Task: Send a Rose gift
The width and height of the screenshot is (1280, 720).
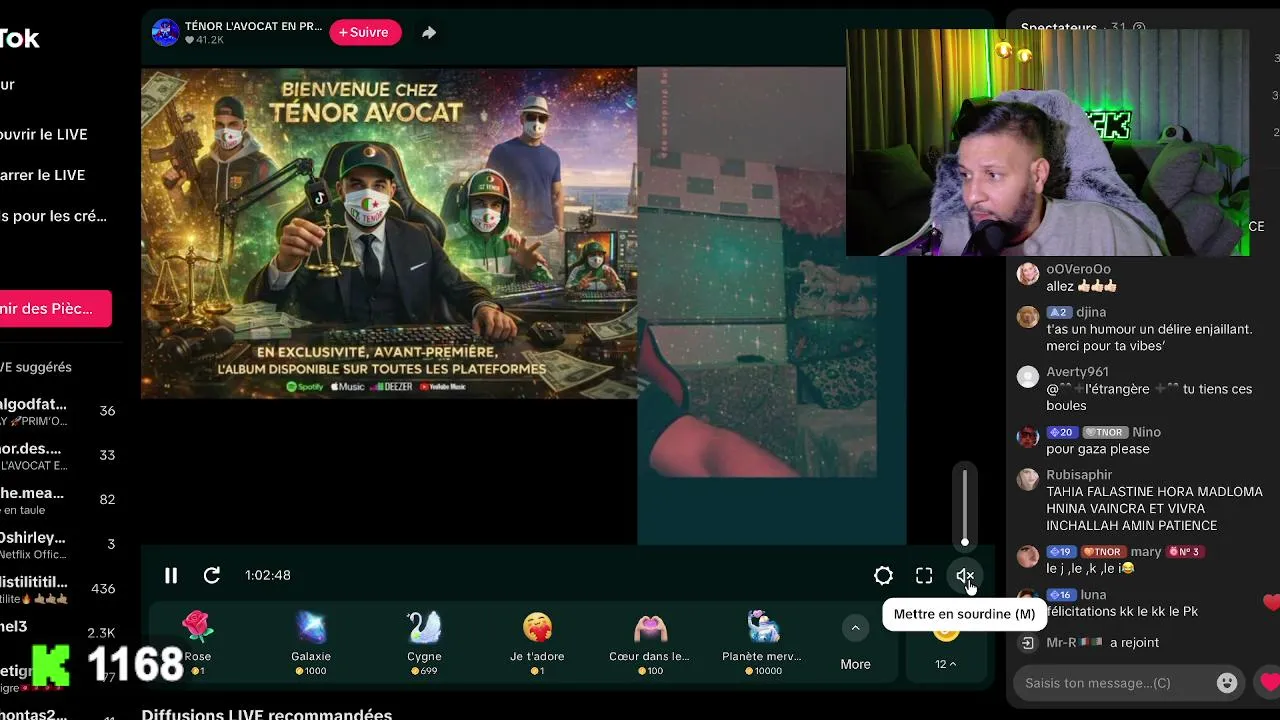Action: tap(198, 641)
